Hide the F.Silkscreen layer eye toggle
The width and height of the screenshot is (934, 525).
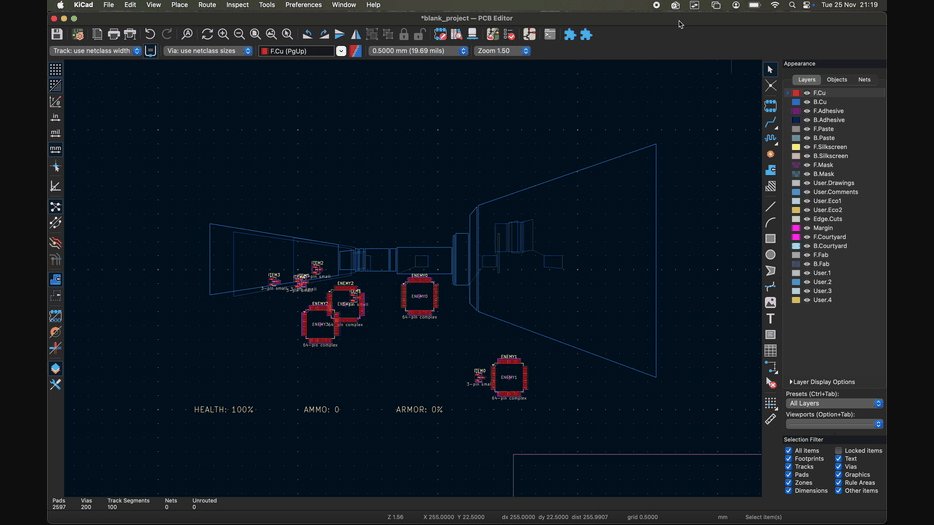[807, 147]
